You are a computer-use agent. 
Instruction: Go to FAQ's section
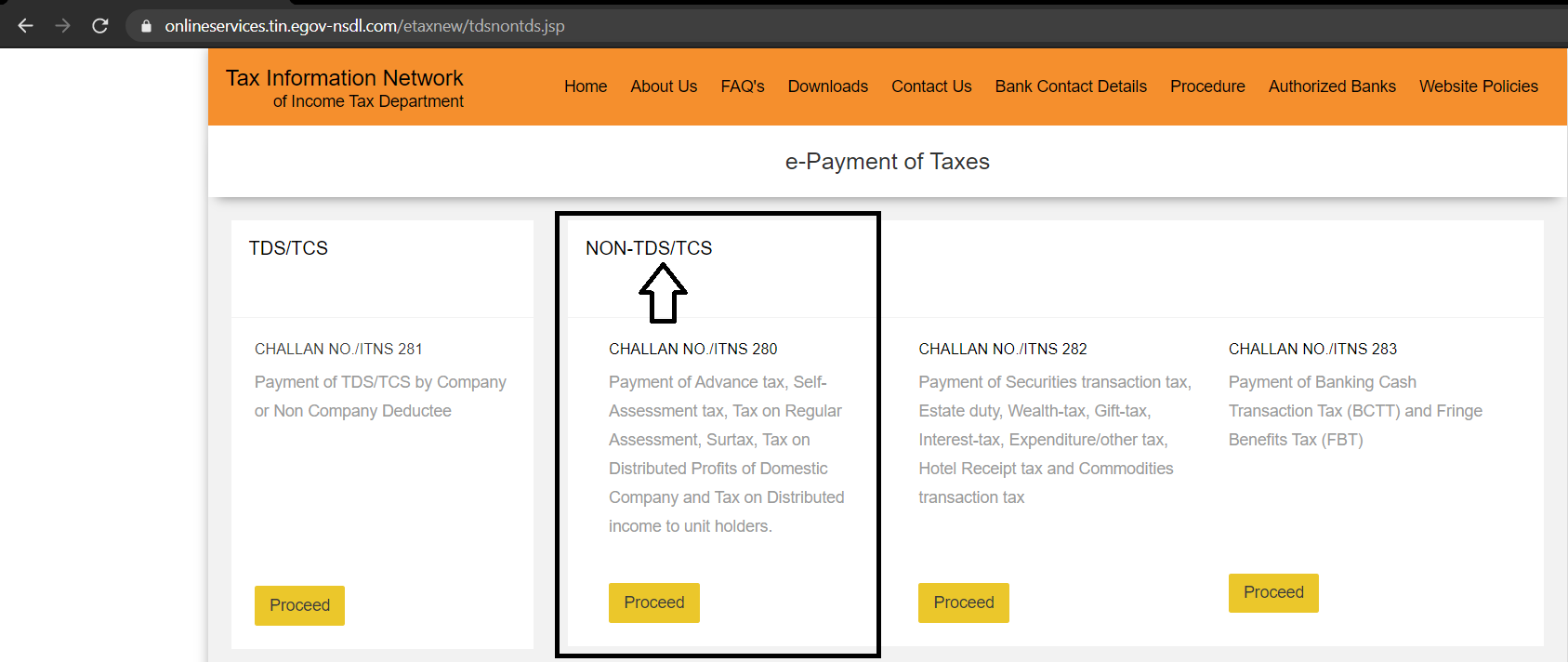click(743, 86)
